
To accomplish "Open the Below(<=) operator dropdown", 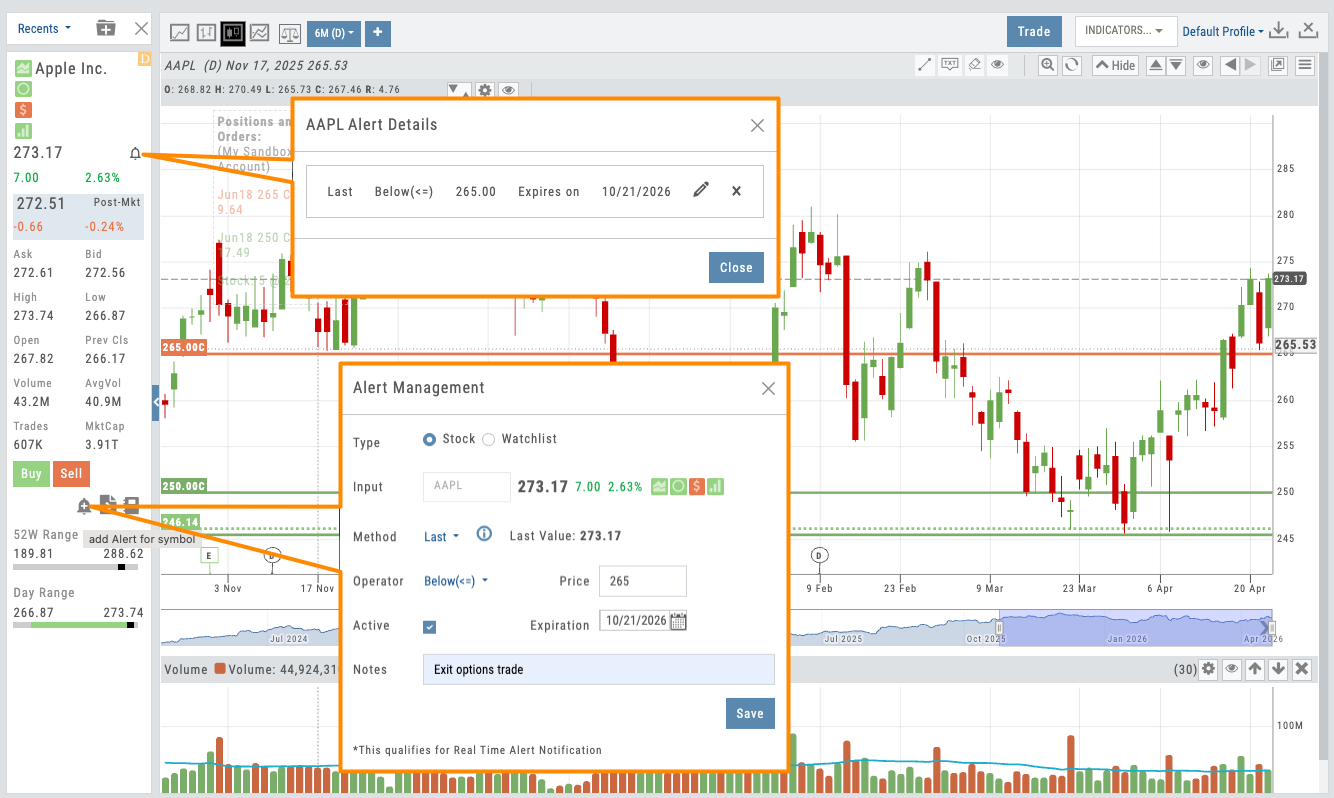I will pos(455,581).
